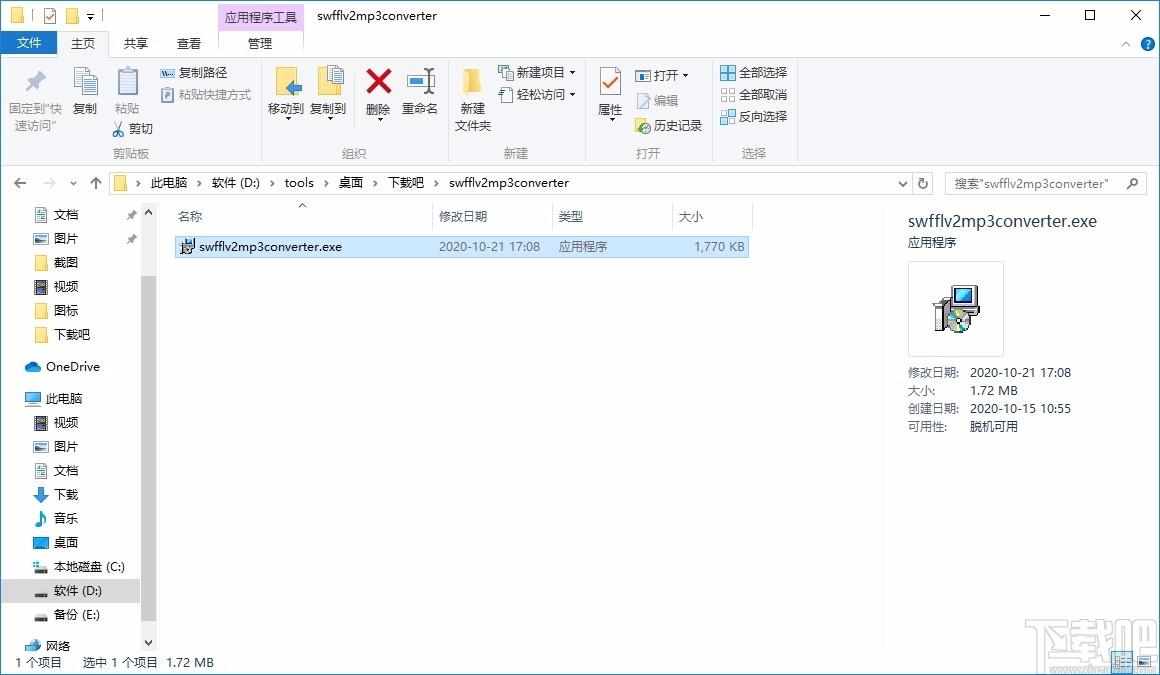The height and width of the screenshot is (675, 1160).
Task: Click 下载吧 in the address path
Action: 405,183
